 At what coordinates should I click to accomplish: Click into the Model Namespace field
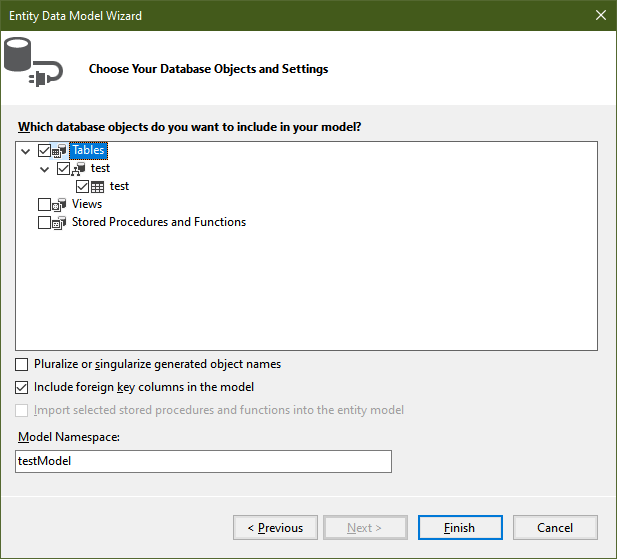203,461
